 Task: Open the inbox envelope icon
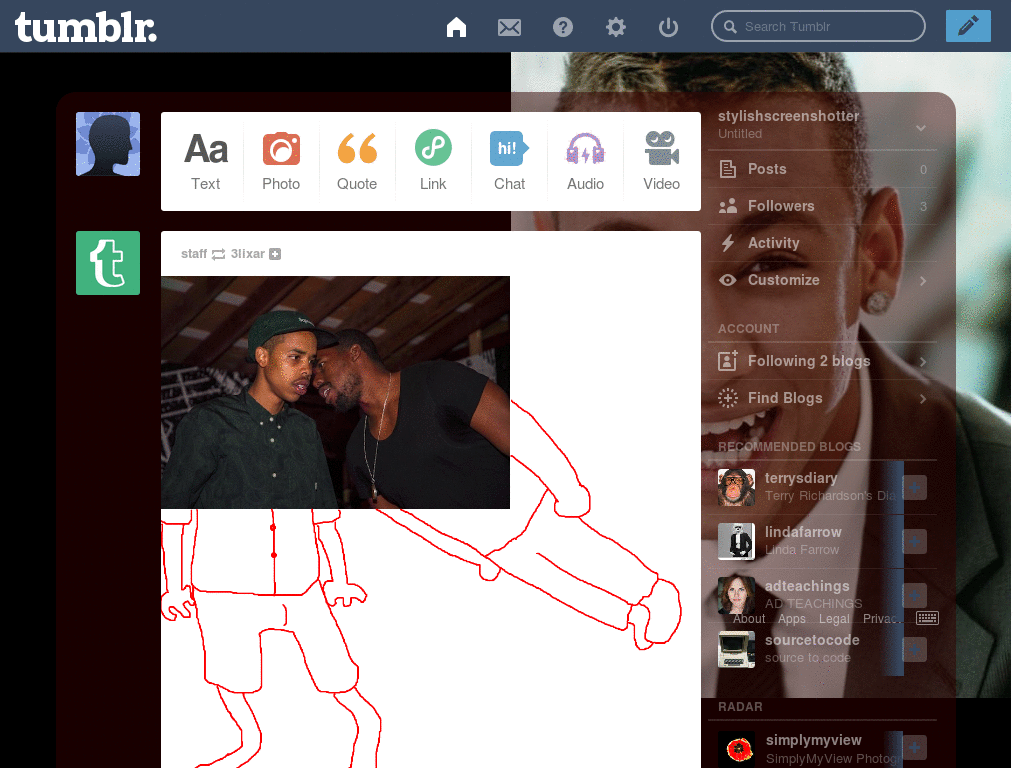click(509, 27)
